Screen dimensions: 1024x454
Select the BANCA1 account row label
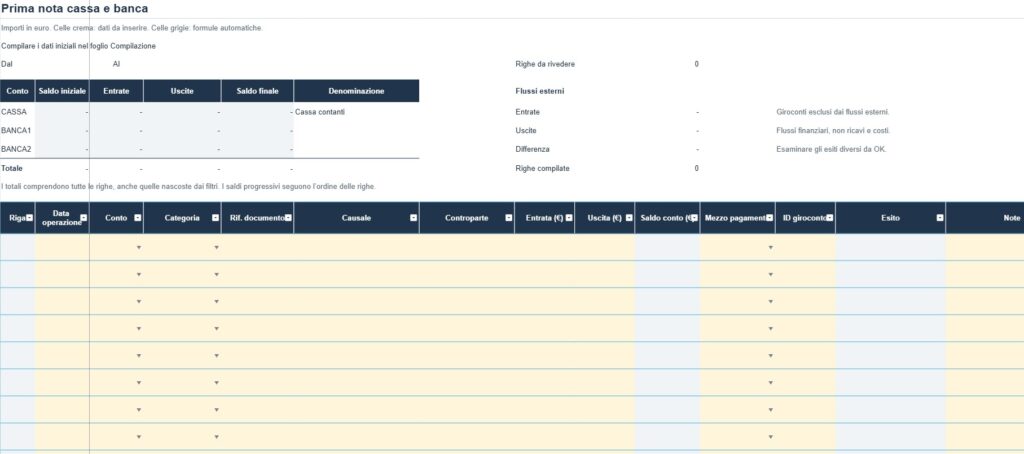click(x=16, y=131)
